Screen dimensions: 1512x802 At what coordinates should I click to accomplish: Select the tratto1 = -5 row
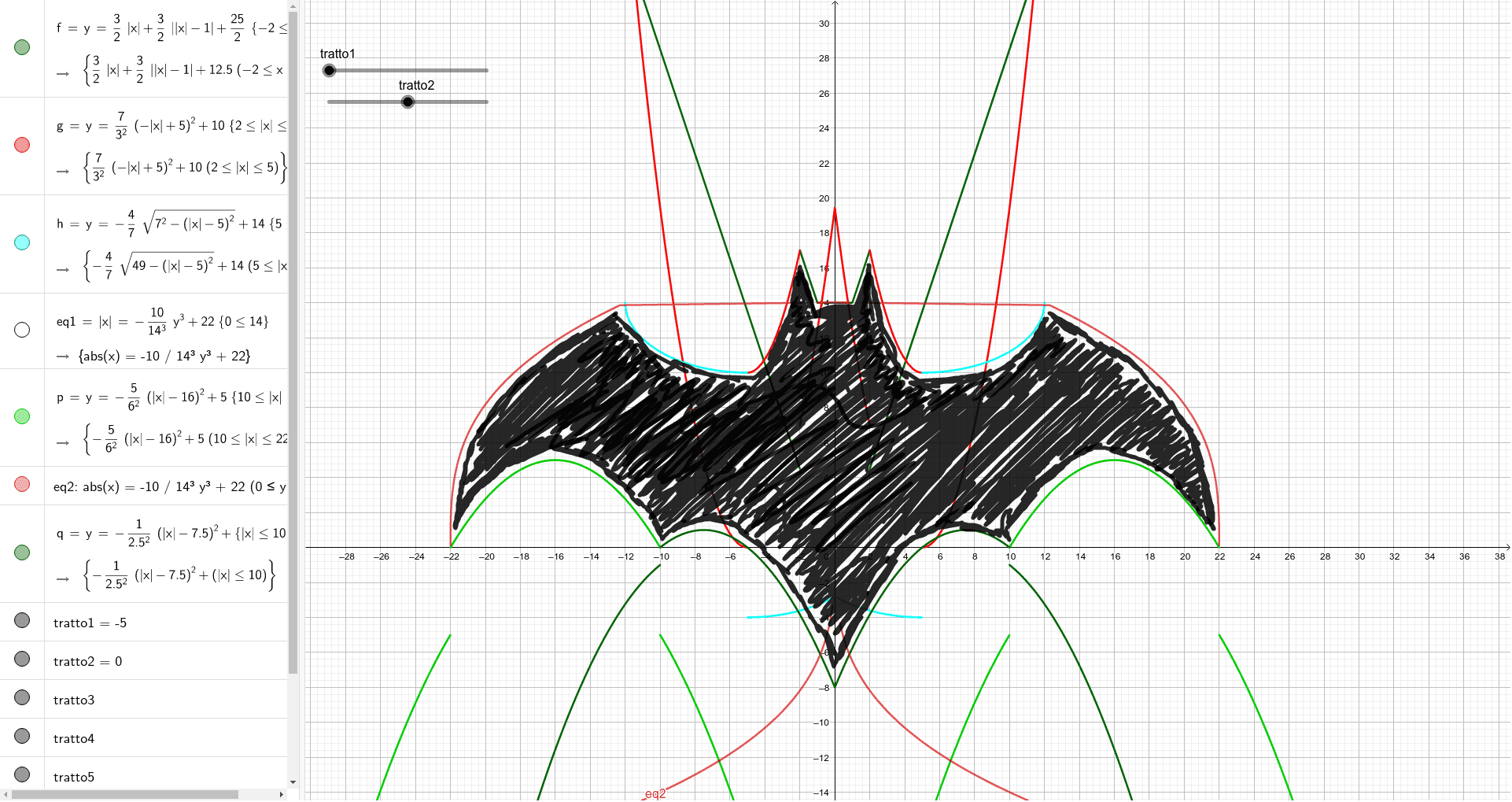coord(166,623)
